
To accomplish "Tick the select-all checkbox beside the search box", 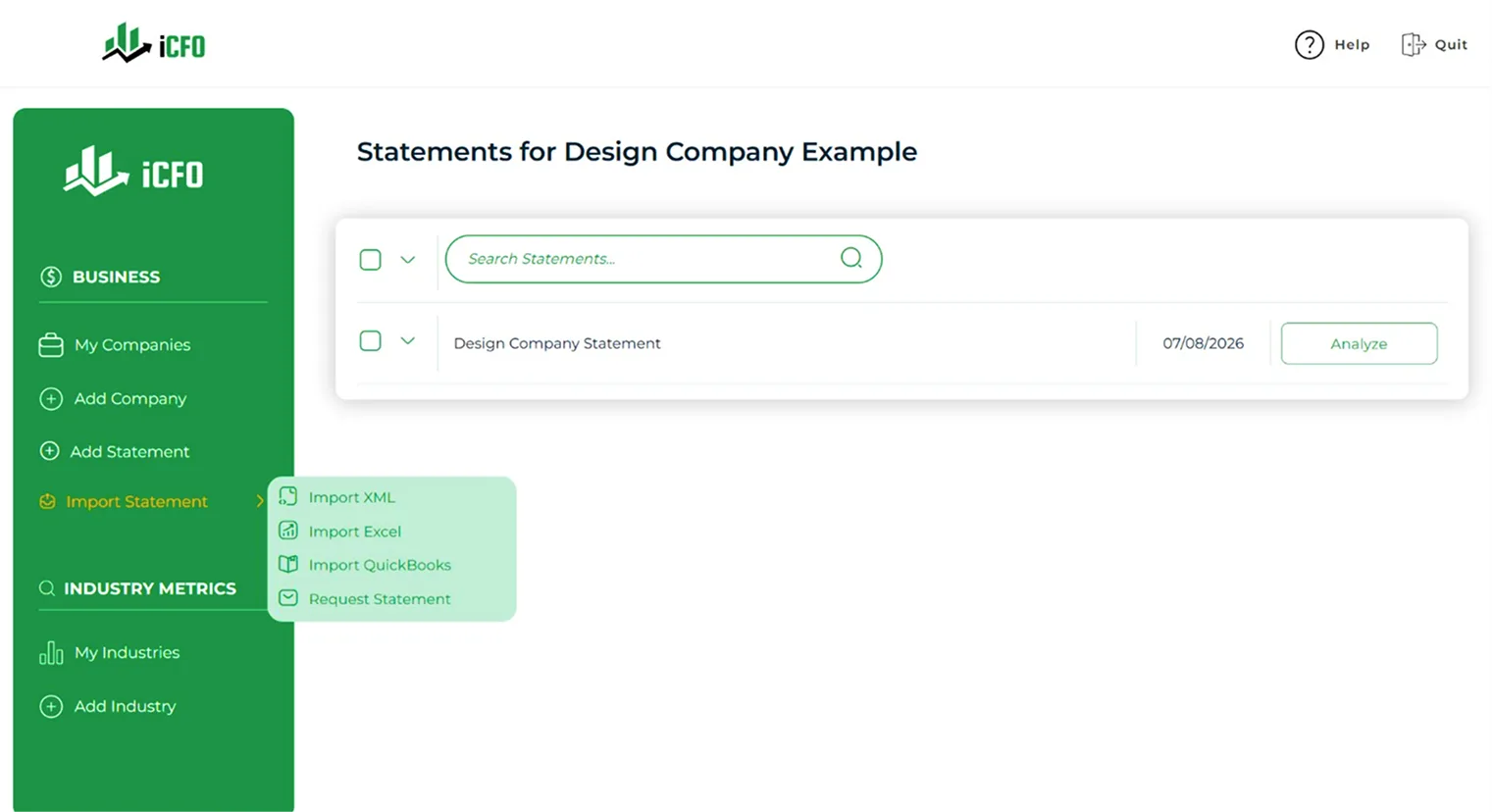I will 370,260.
